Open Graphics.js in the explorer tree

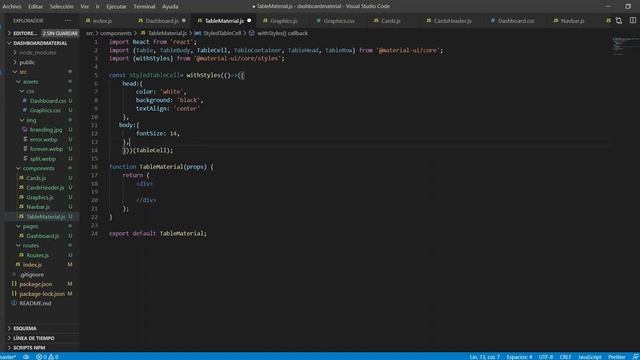(x=40, y=197)
